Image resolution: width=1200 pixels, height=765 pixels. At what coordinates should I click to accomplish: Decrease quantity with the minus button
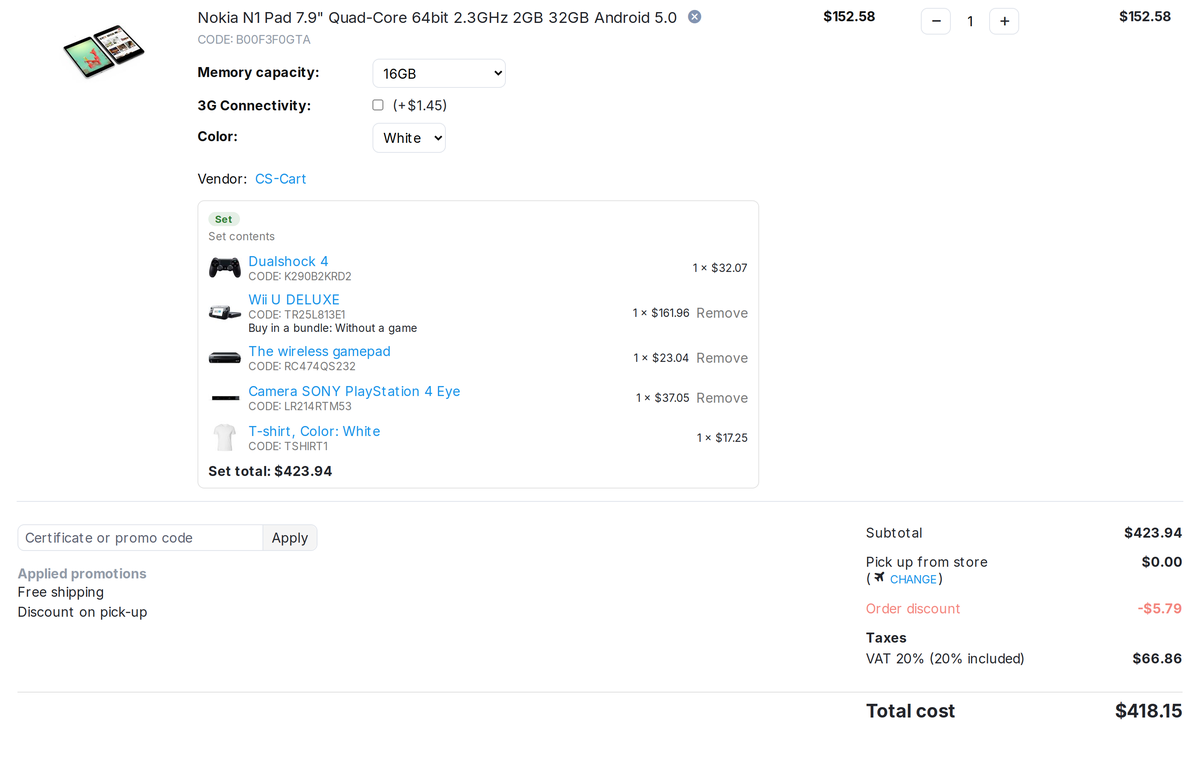936,21
